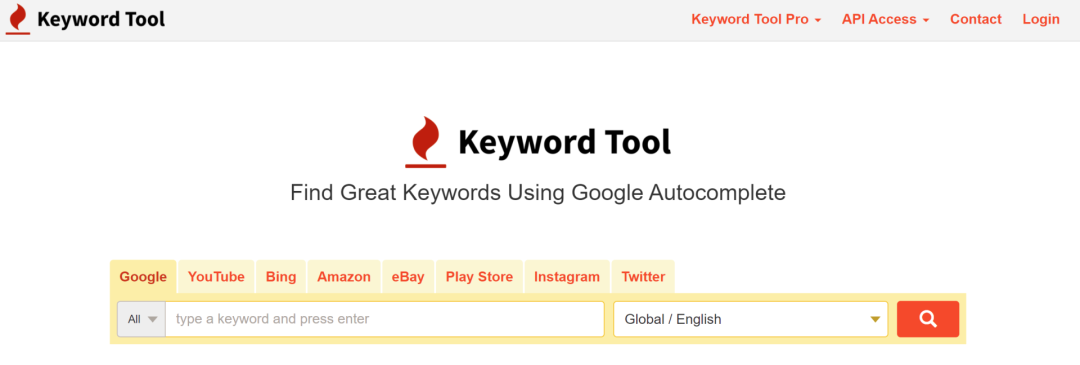The image size is (1080, 365).
Task: Switch to the eBay tab
Action: tap(408, 277)
